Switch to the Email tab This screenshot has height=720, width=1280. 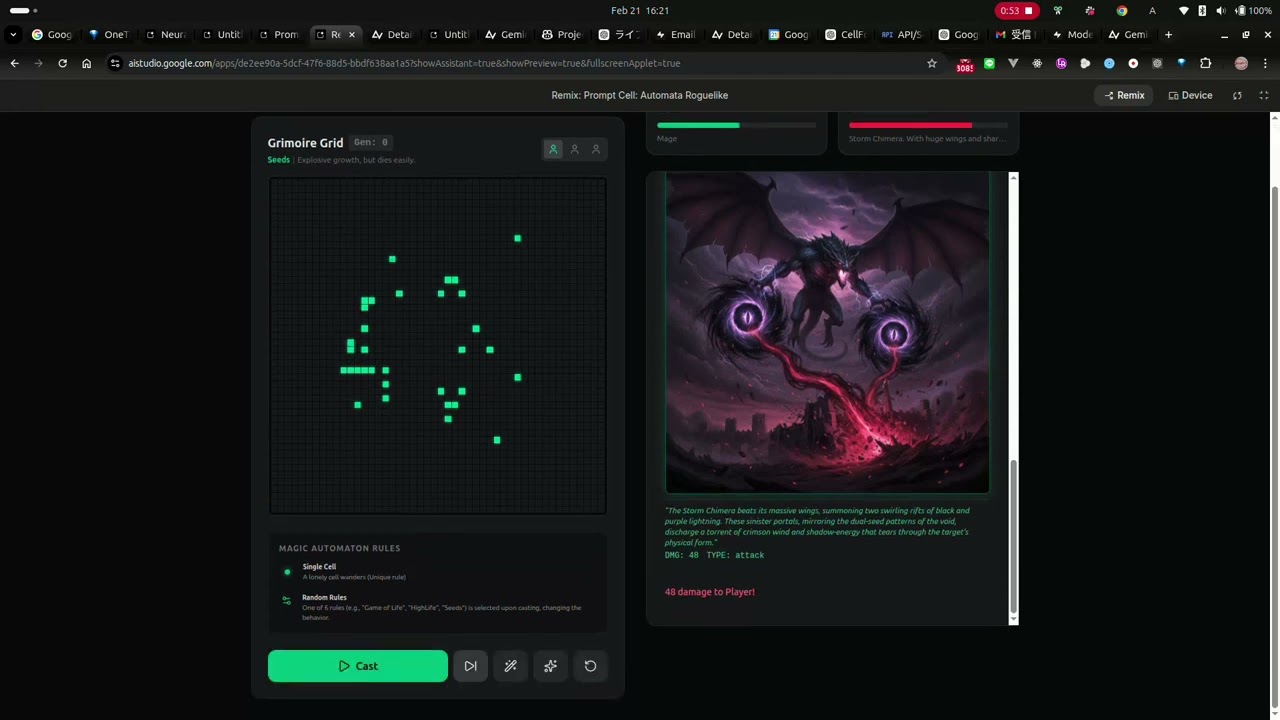tap(675, 34)
